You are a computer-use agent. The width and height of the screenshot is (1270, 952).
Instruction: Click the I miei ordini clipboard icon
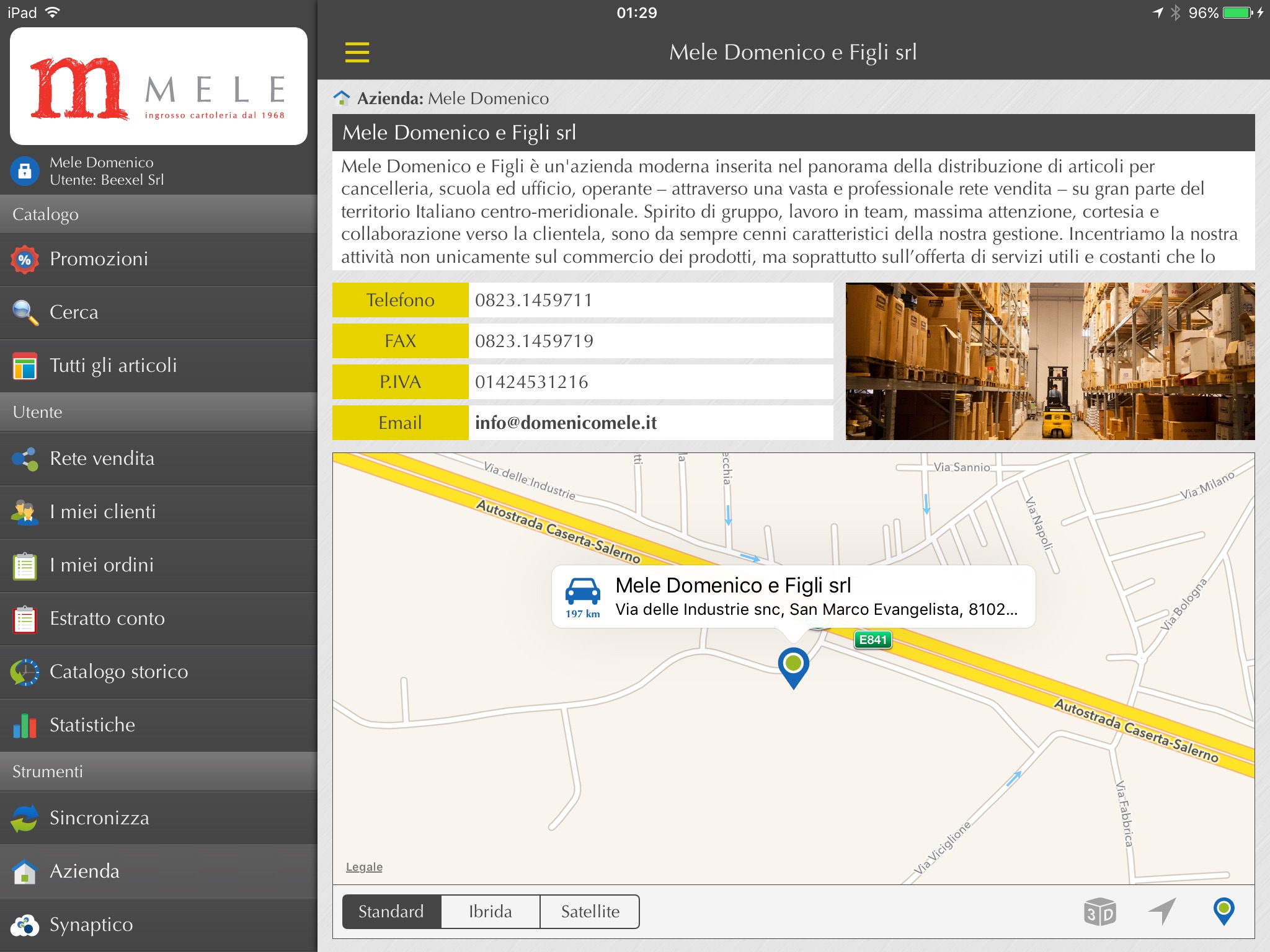(25, 565)
